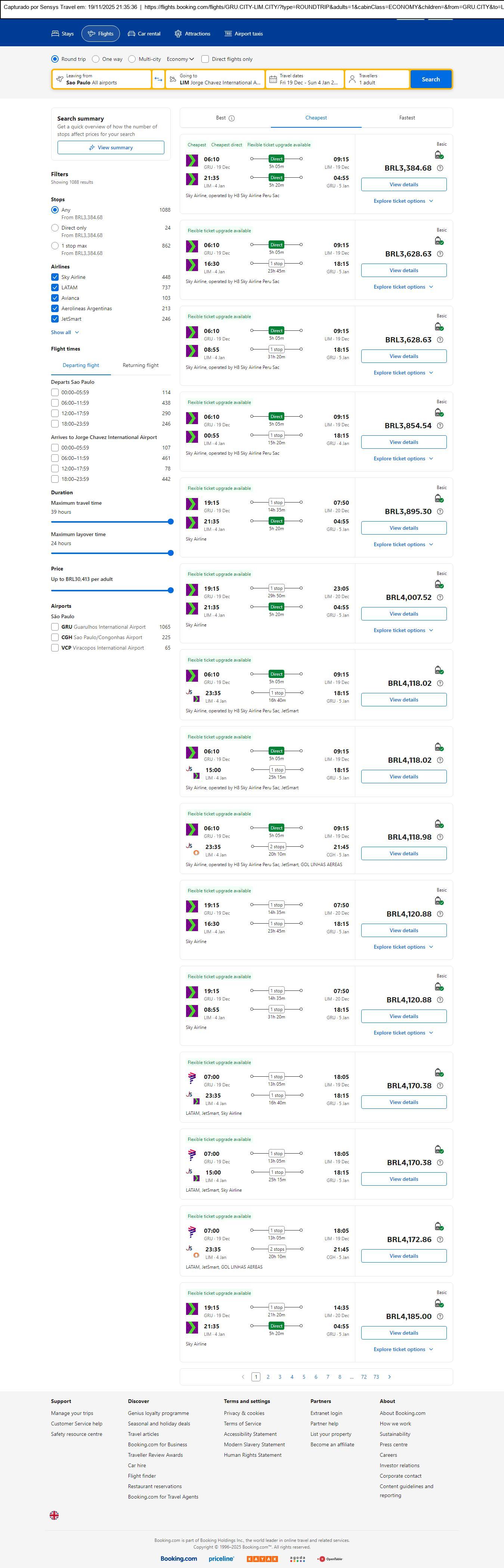
Task: Click the next page arrow in pagination
Action: point(389,1376)
